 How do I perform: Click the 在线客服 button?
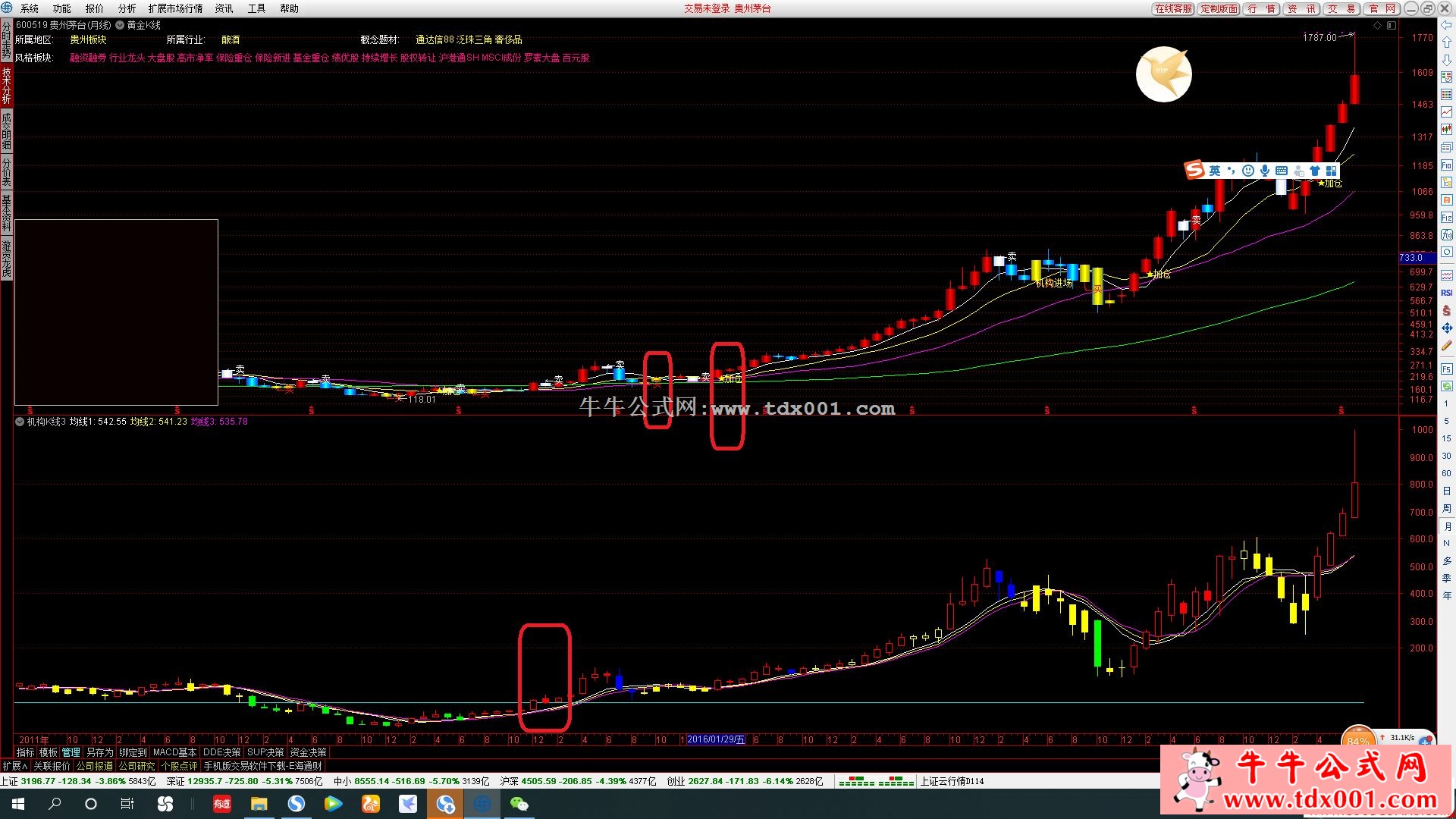click(x=1174, y=8)
